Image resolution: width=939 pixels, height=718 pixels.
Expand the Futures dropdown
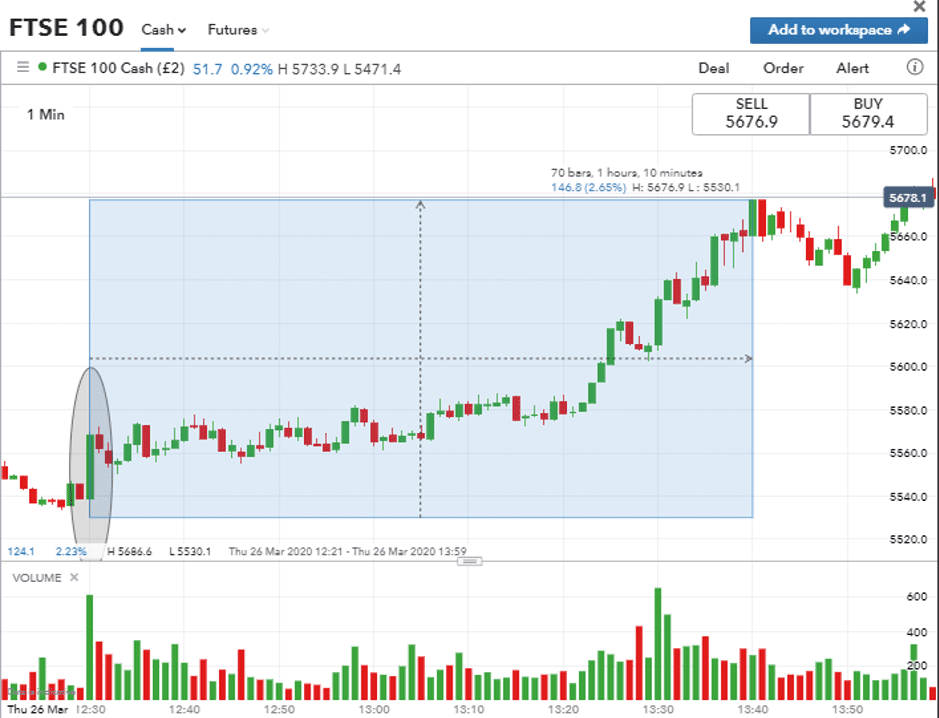point(238,30)
